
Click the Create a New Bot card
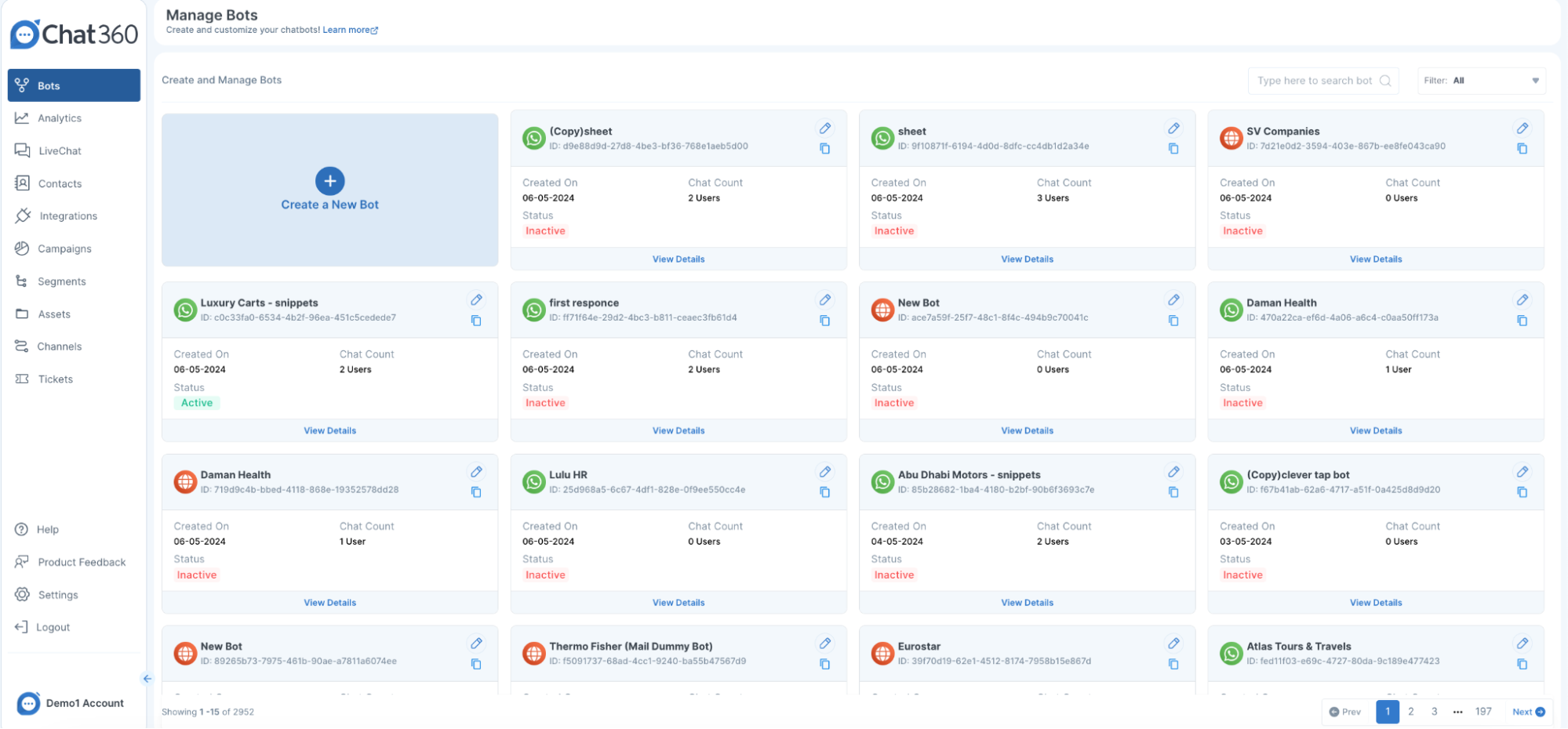click(329, 190)
